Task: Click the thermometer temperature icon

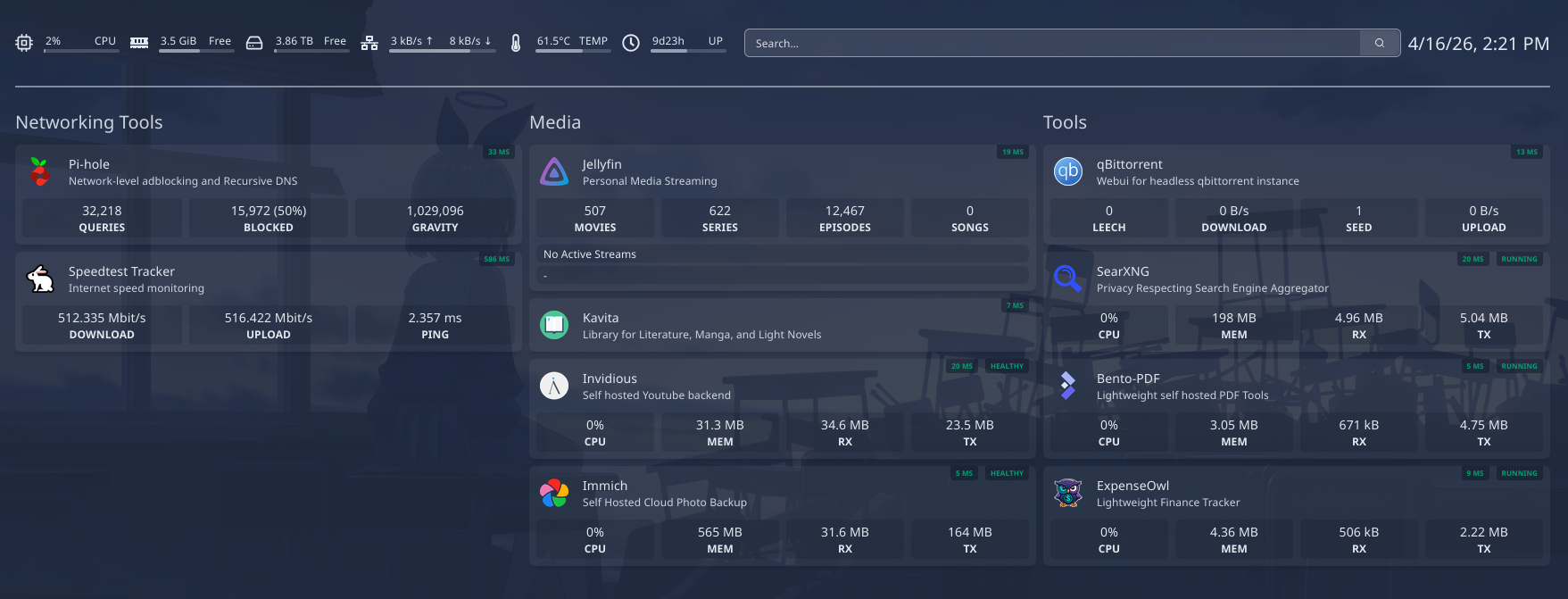Action: [516, 43]
